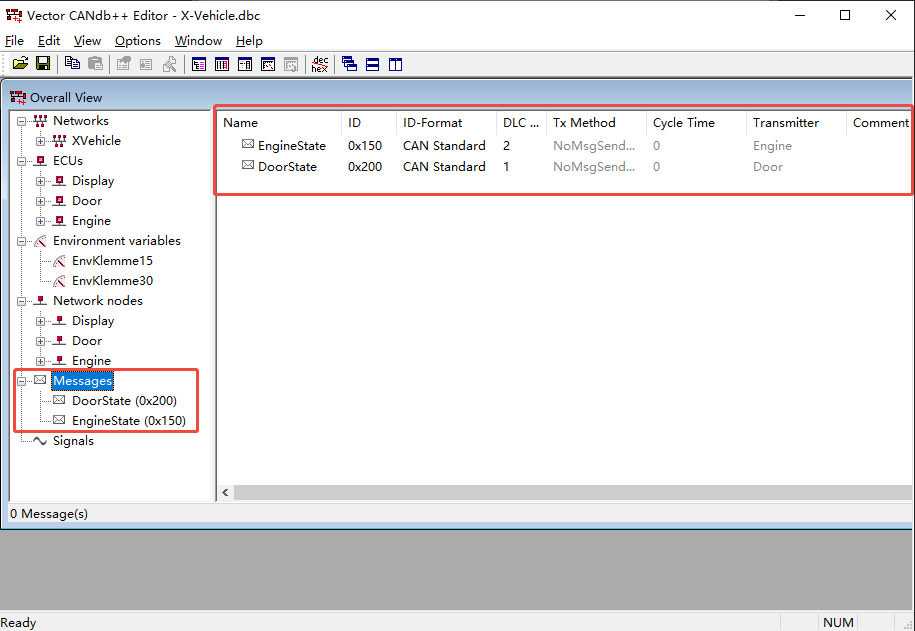Open the Edit menu
This screenshot has height=631, width=915.
[49, 41]
